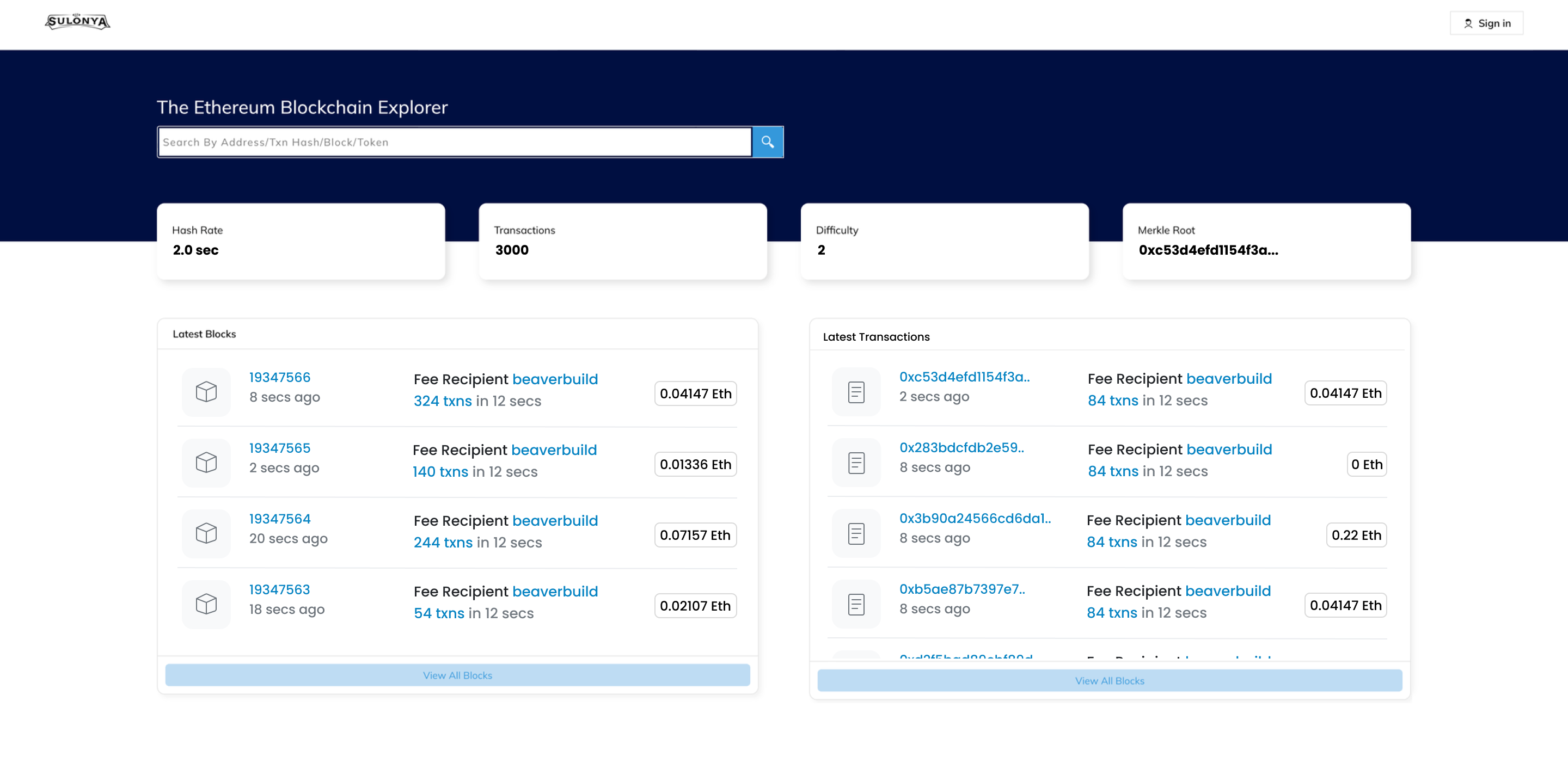This screenshot has width=1568, height=763.
Task: Click the SULONYA logo
Action: pyautogui.click(x=77, y=22)
